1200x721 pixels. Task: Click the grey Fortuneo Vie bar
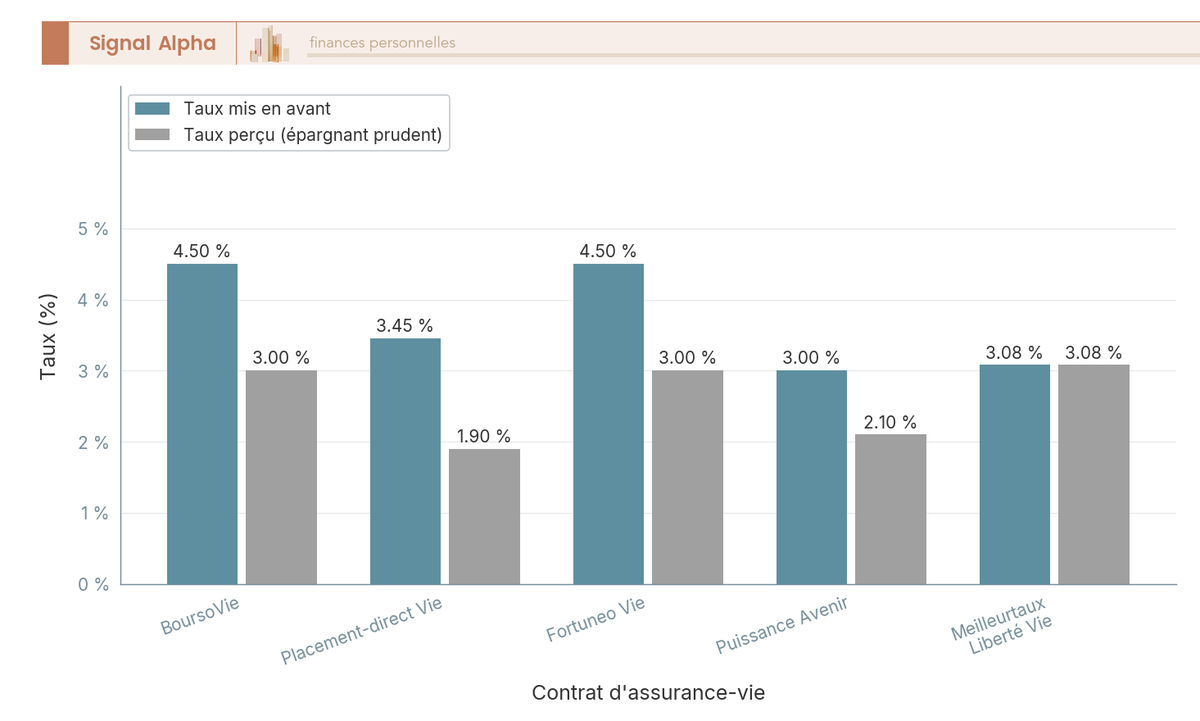687,477
